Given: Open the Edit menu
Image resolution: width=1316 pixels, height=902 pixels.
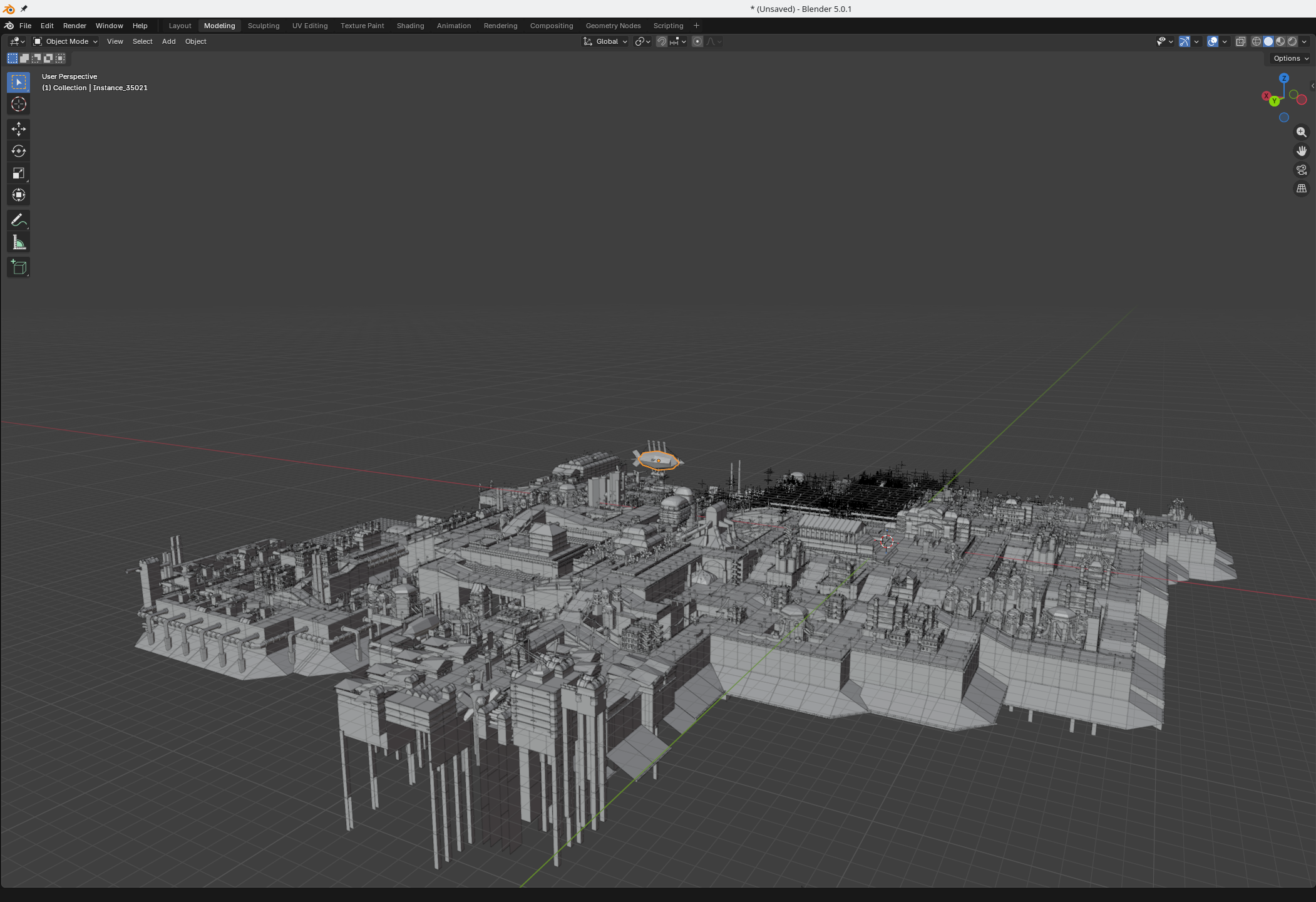Looking at the screenshot, I should (x=47, y=26).
